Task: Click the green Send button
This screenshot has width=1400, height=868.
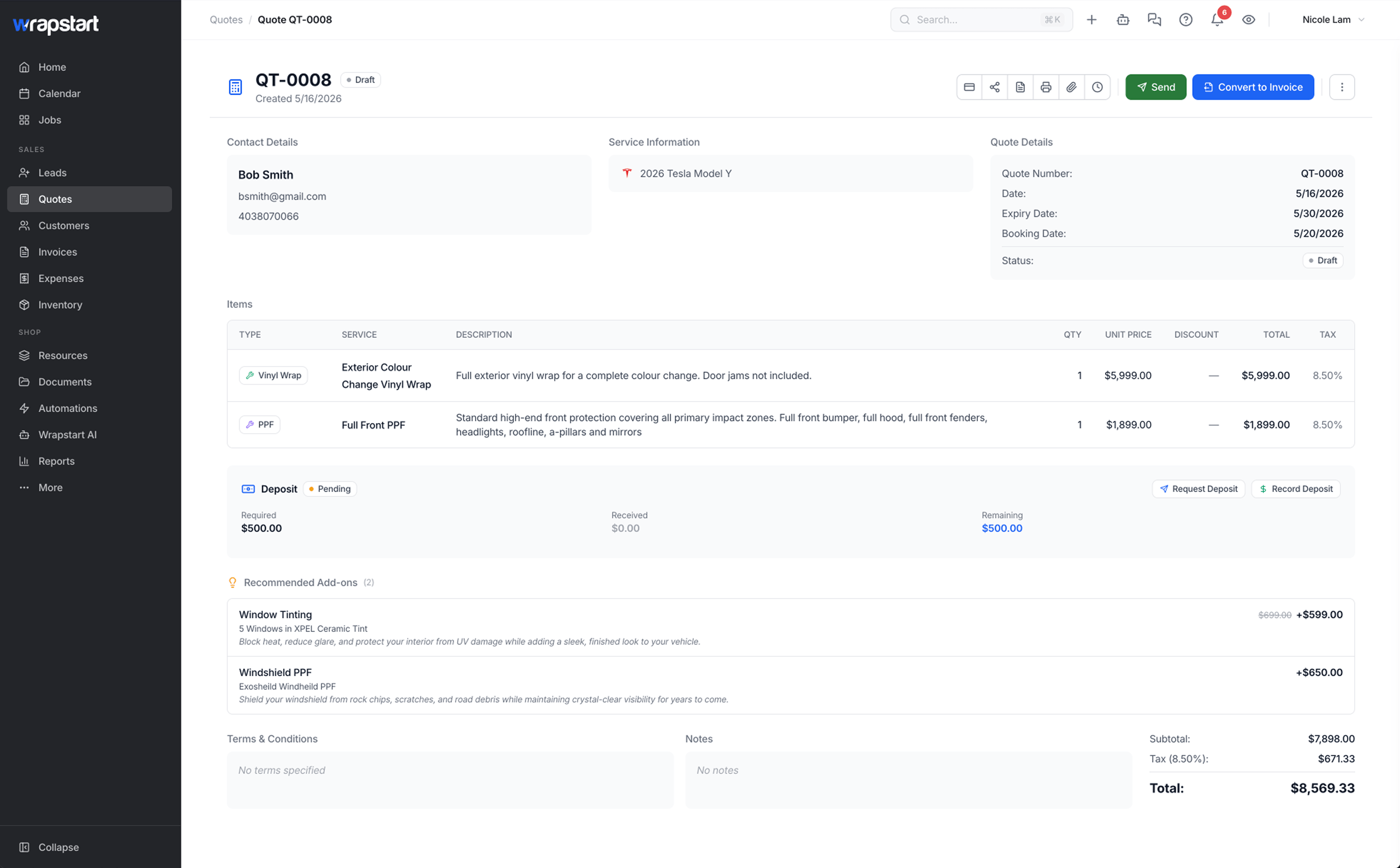Action: click(1155, 87)
